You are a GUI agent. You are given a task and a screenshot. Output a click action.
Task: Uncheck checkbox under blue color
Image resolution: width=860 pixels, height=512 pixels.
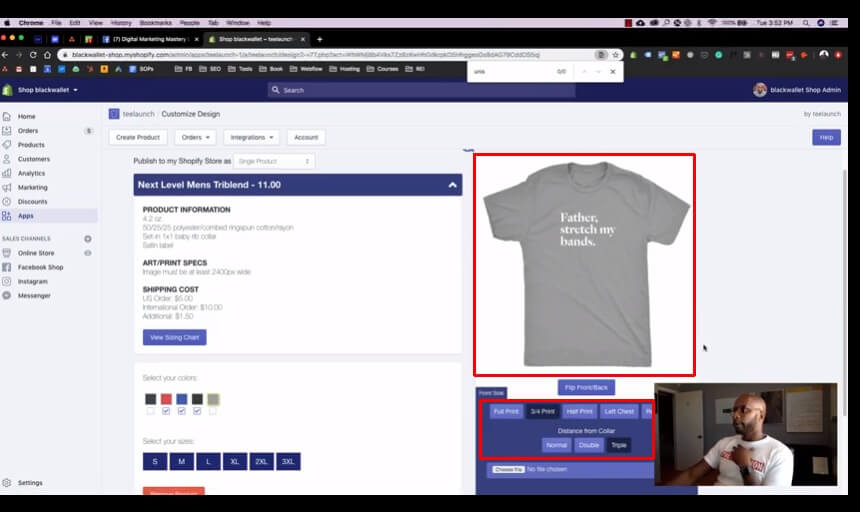pyautogui.click(x=182, y=411)
